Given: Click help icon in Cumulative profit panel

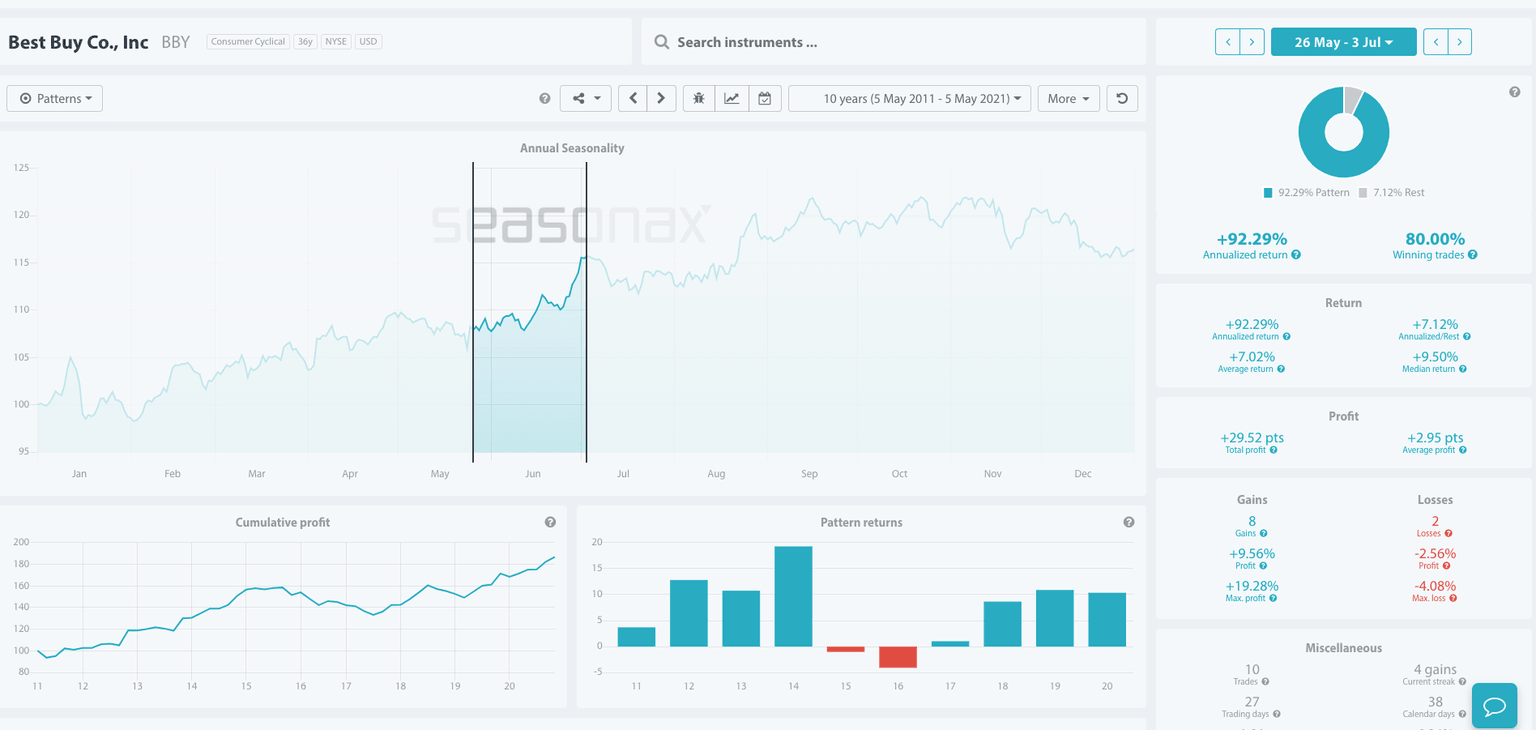Looking at the screenshot, I should [550, 522].
